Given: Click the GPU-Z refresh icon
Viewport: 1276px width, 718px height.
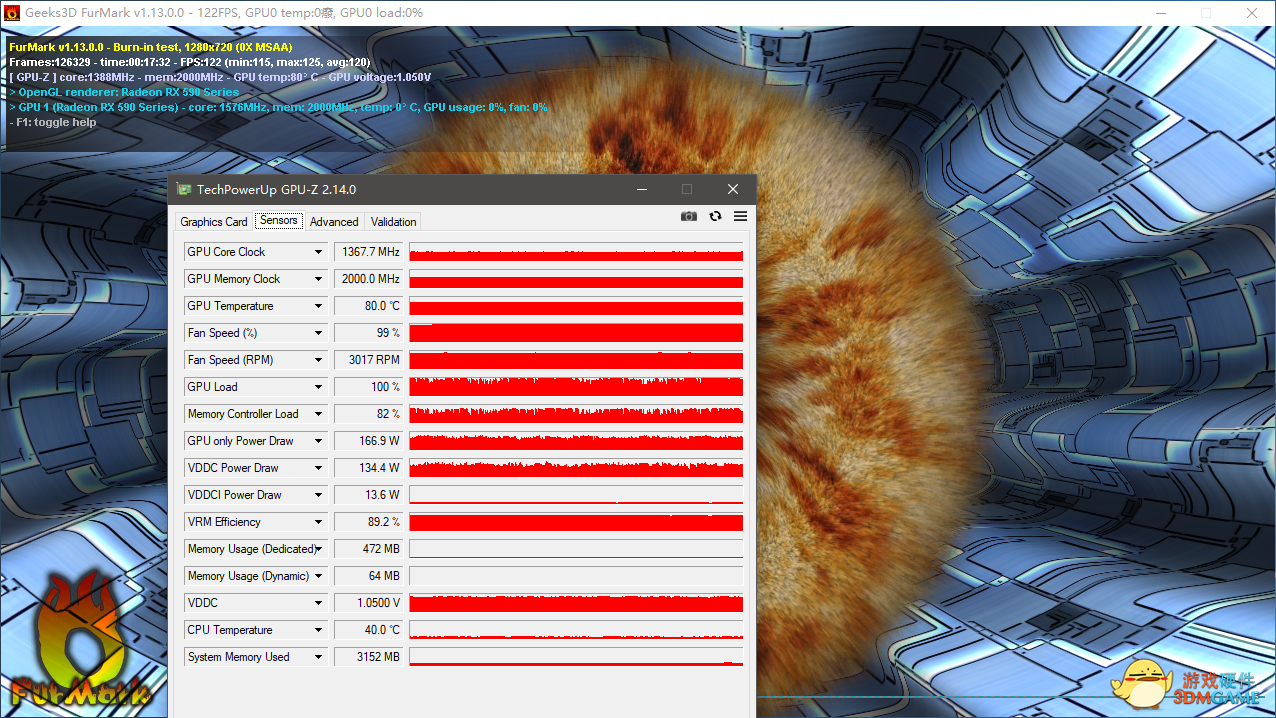Looking at the screenshot, I should coord(715,216).
